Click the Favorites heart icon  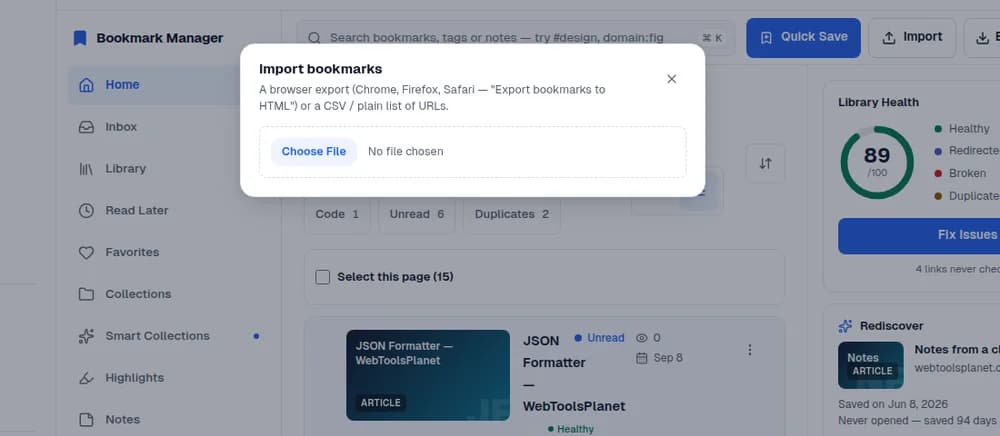click(x=86, y=252)
